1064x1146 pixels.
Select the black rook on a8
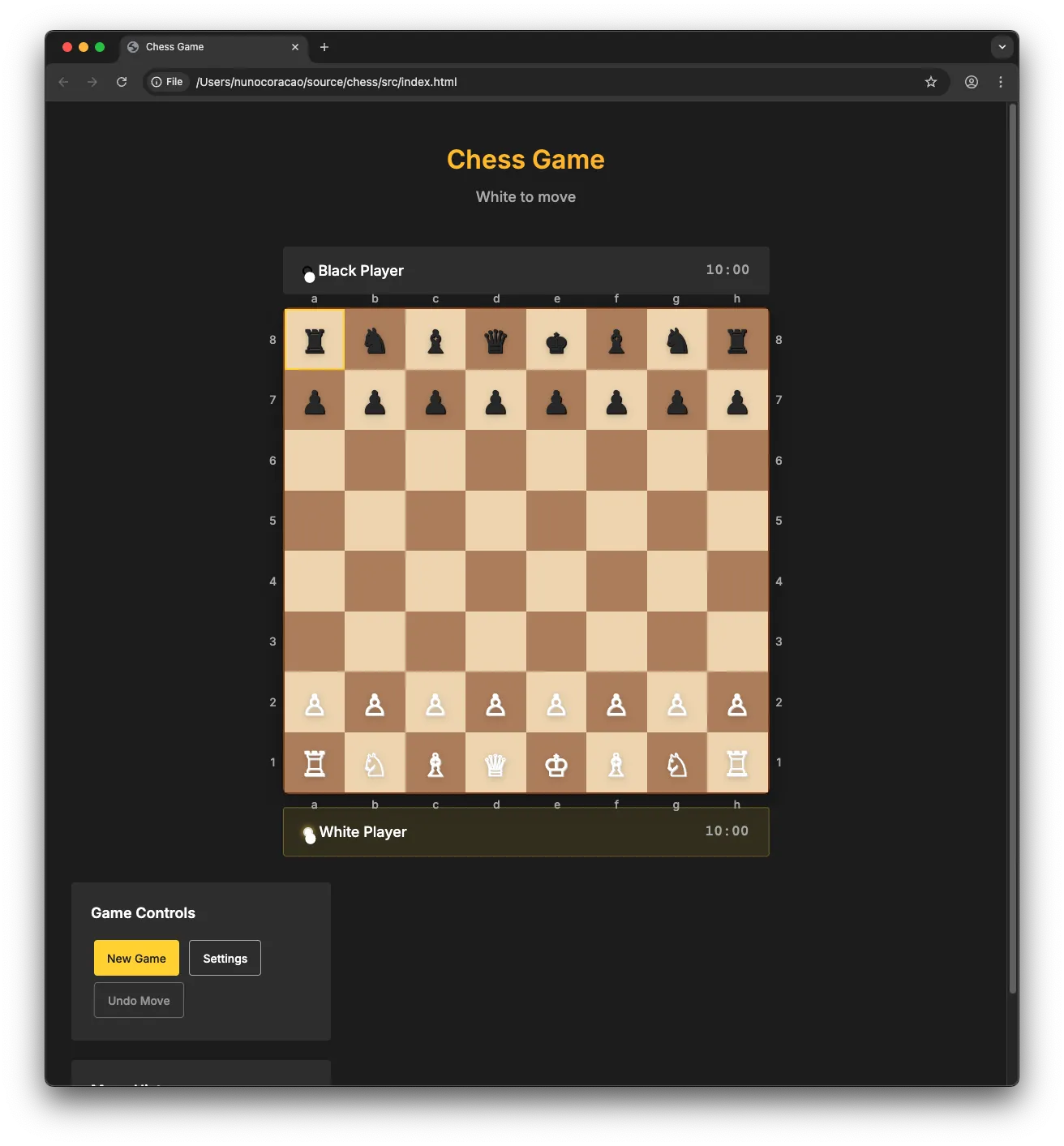tap(315, 340)
